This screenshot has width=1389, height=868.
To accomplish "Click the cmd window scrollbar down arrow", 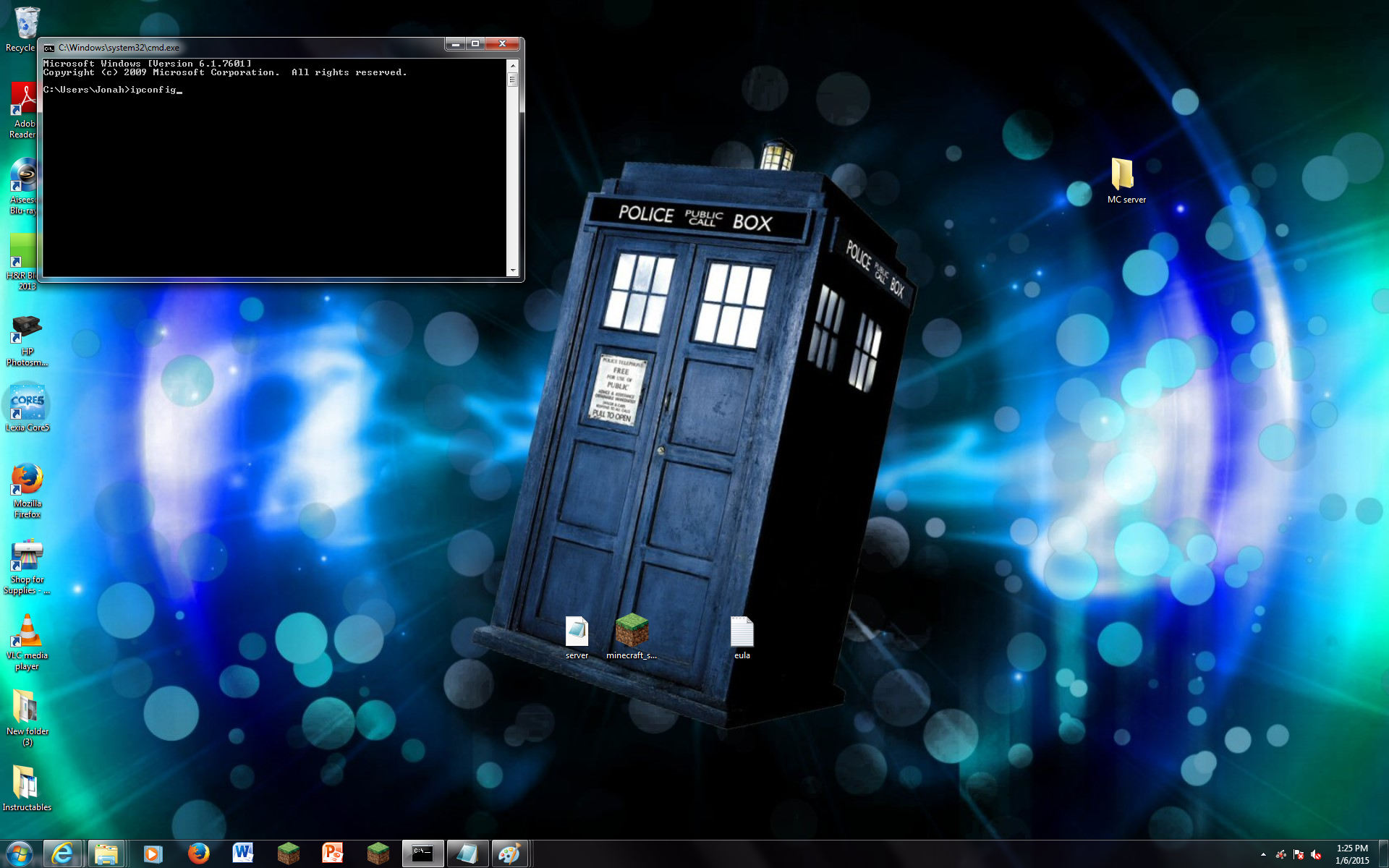I will point(513,271).
